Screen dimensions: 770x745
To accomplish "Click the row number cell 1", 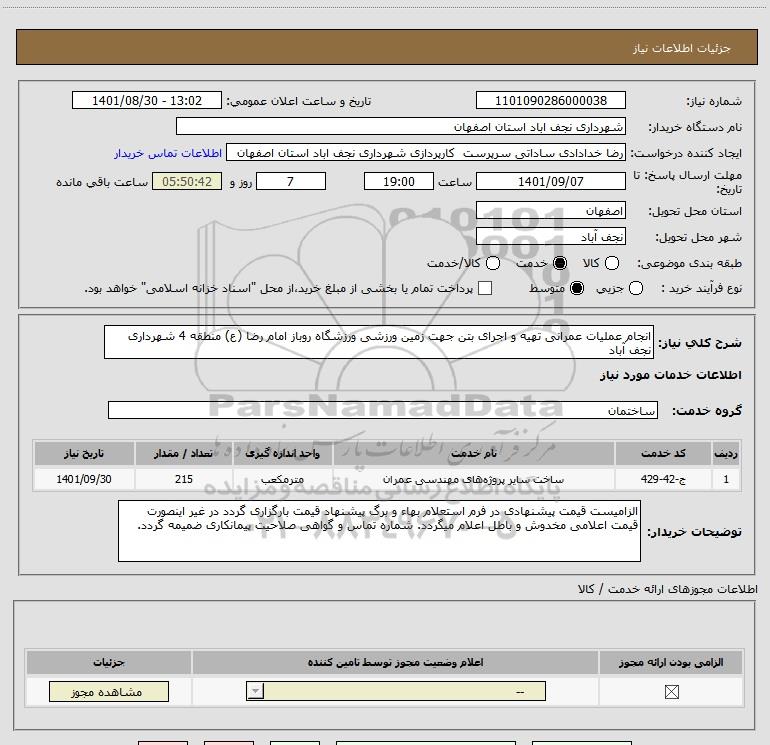I will (726, 479).
